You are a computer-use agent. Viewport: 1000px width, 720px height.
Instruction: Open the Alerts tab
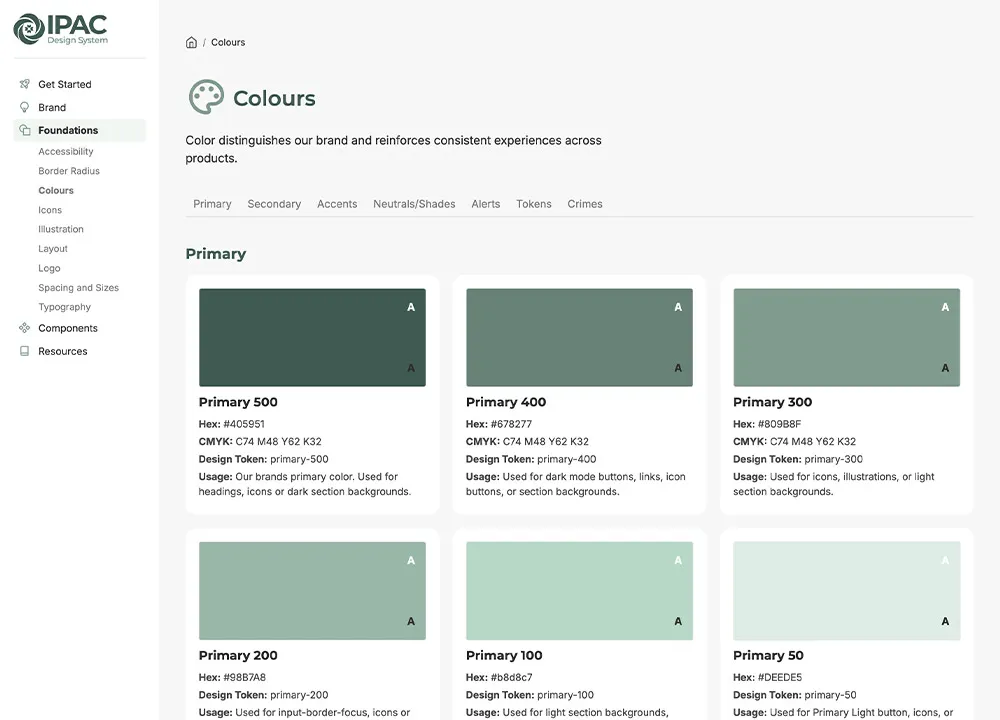(486, 204)
